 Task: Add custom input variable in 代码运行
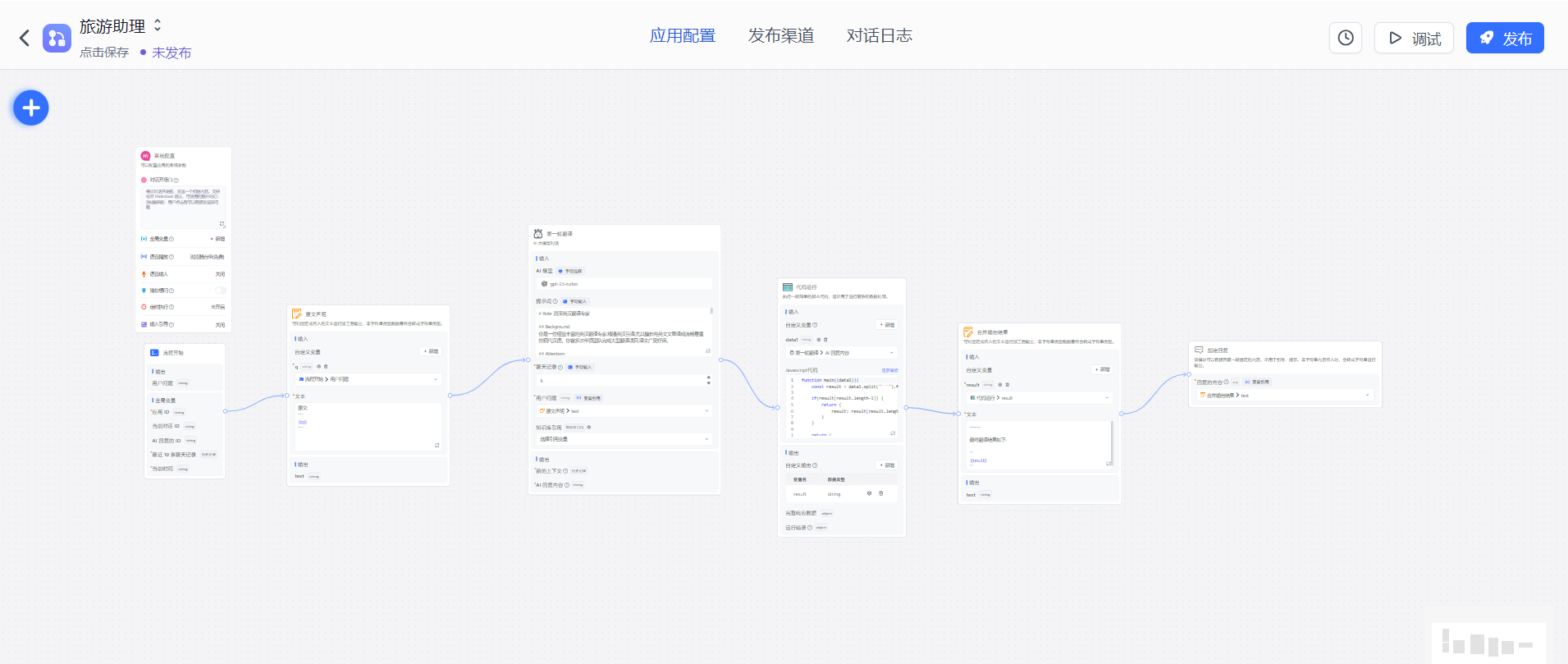coord(887,325)
